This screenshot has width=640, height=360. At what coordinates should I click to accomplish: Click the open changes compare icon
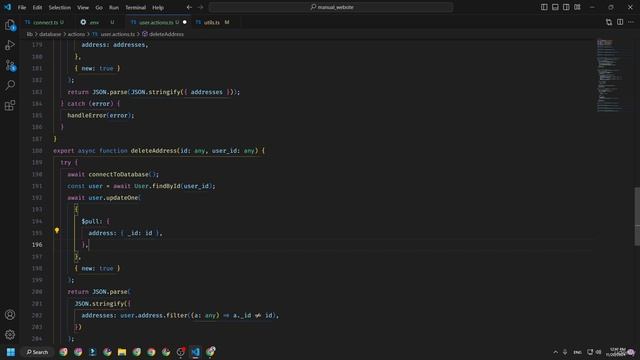[609, 22]
